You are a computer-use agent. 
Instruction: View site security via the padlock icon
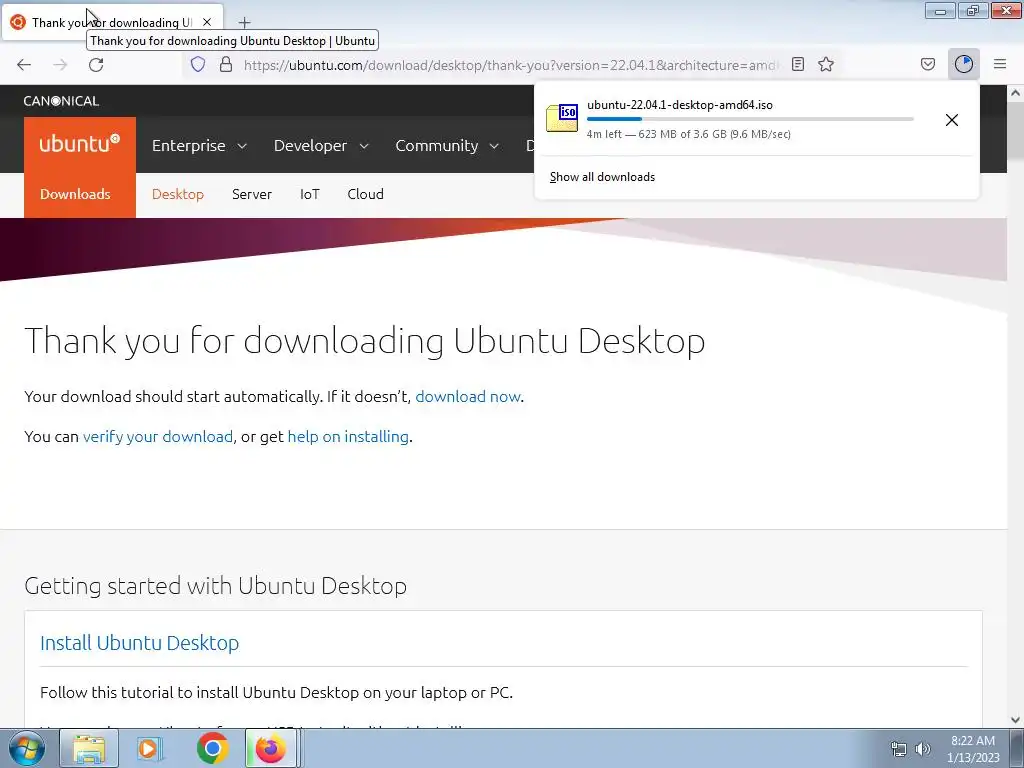tap(226, 64)
